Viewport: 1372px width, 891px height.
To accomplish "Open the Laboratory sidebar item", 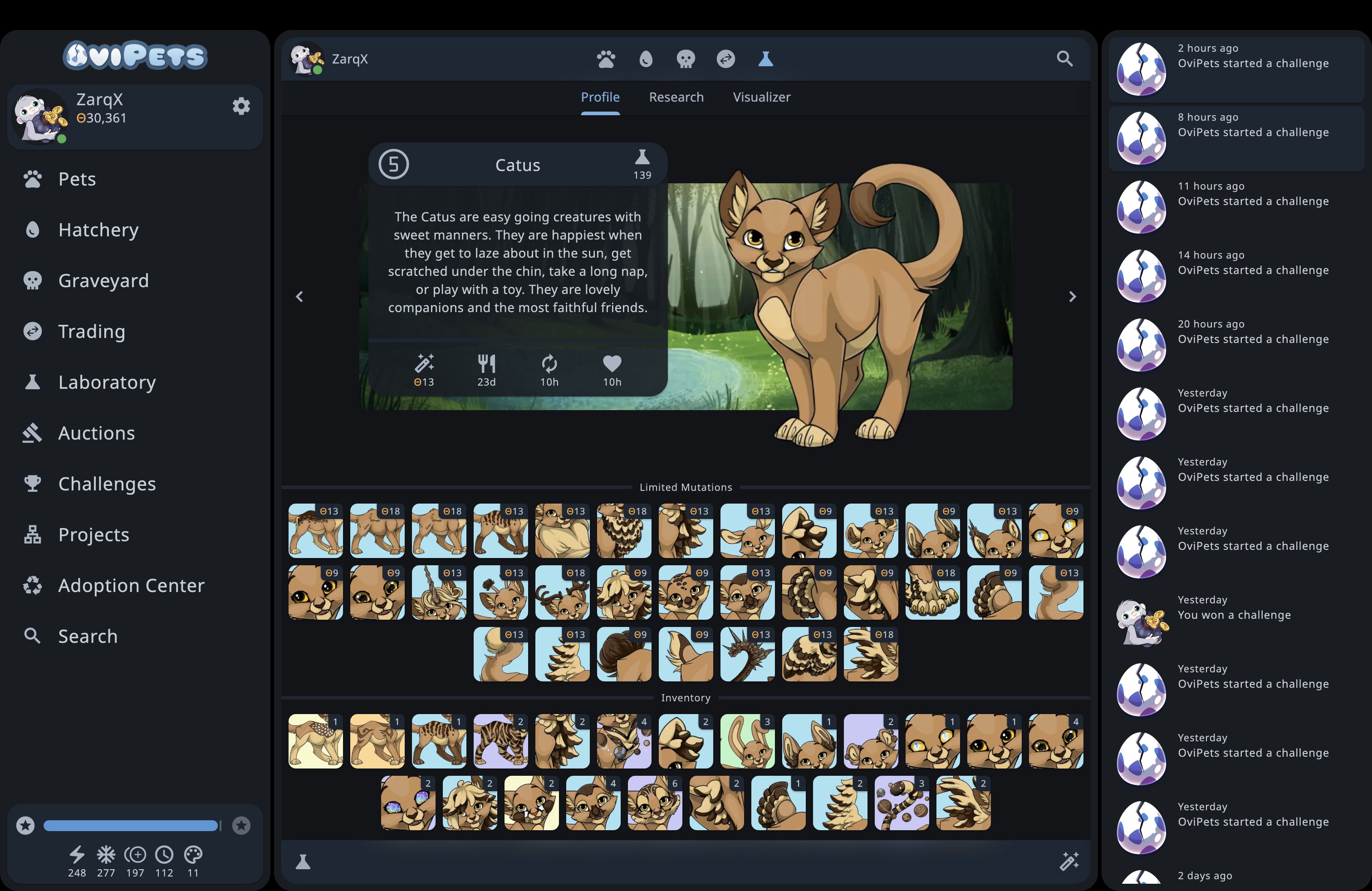I will click(x=136, y=382).
